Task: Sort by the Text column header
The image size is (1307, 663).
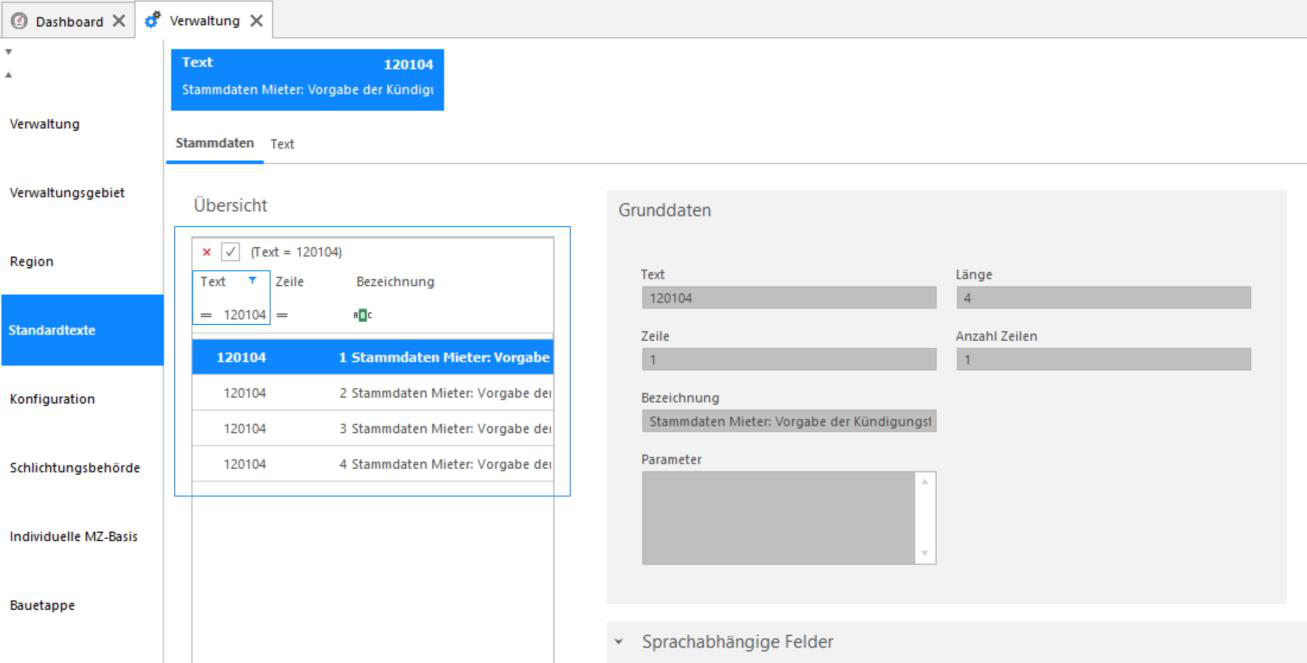Action: pyautogui.click(x=213, y=282)
